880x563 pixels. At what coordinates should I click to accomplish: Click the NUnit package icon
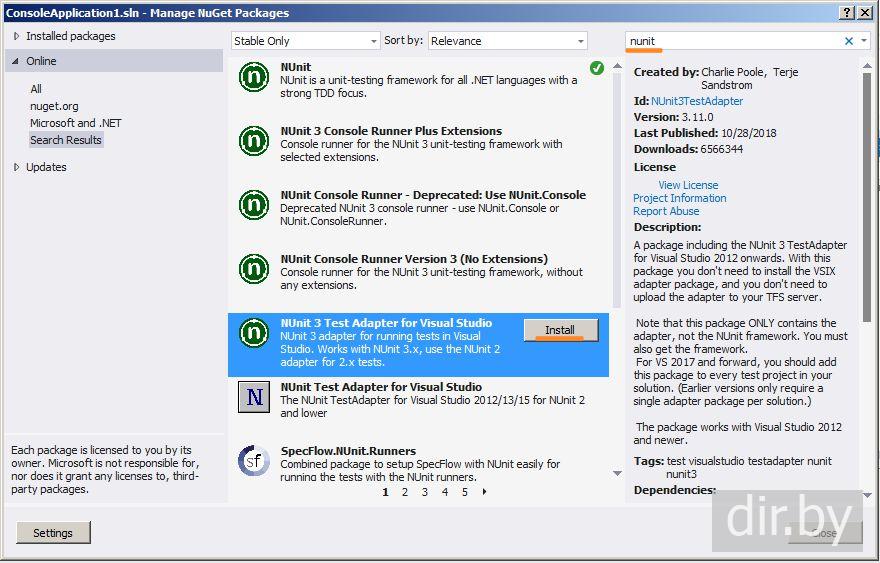254,77
